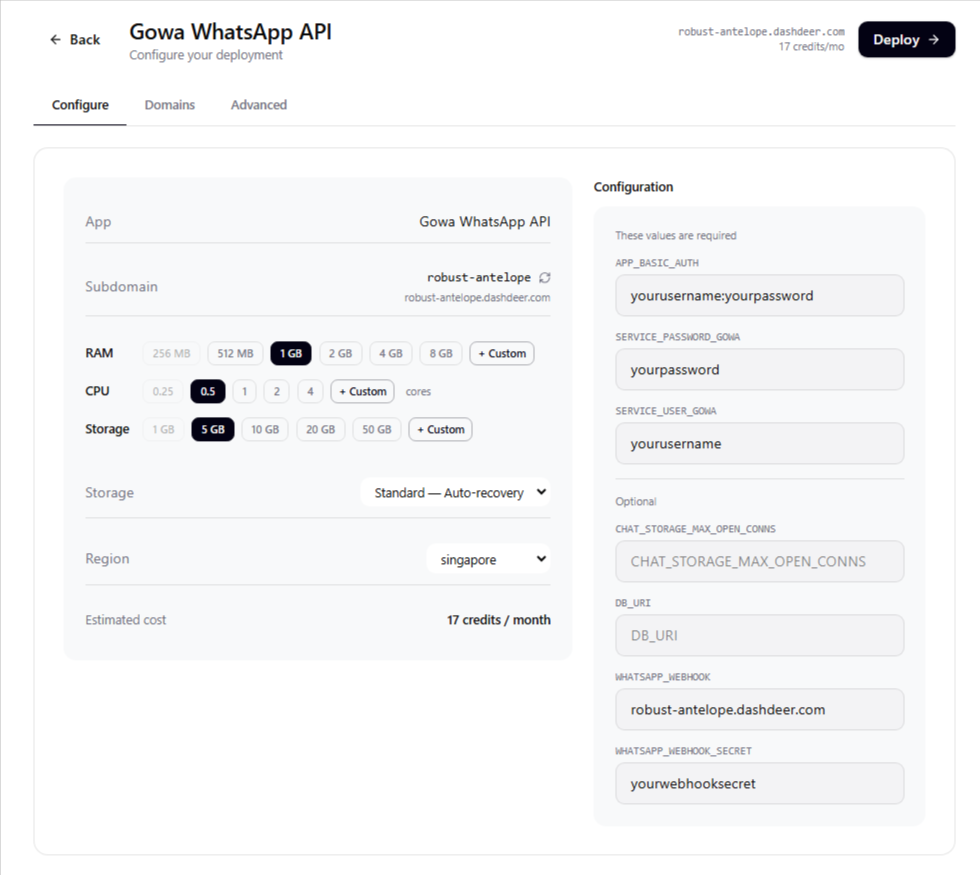Select 10 GB storage option
Image resolution: width=980 pixels, height=875 pixels.
265,429
